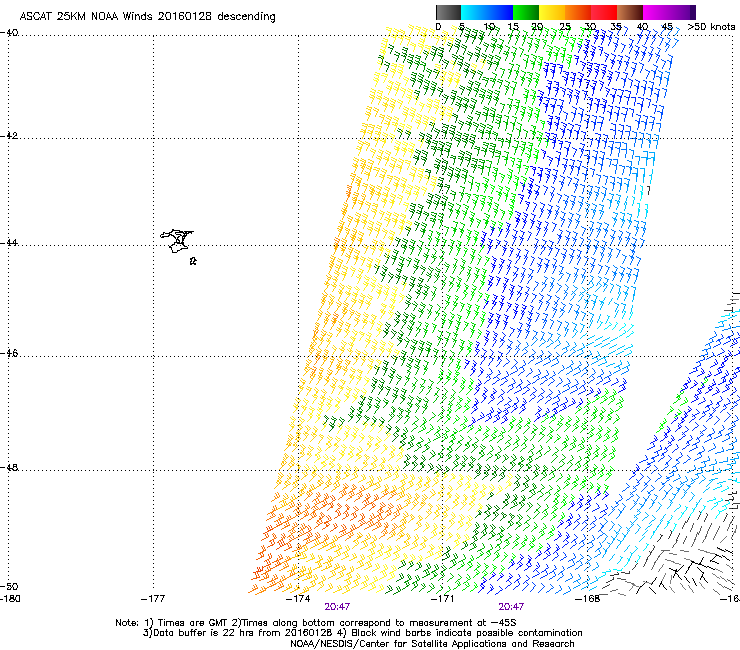Click the '-50' latitude axis label
The image size is (740, 650).
[9, 587]
